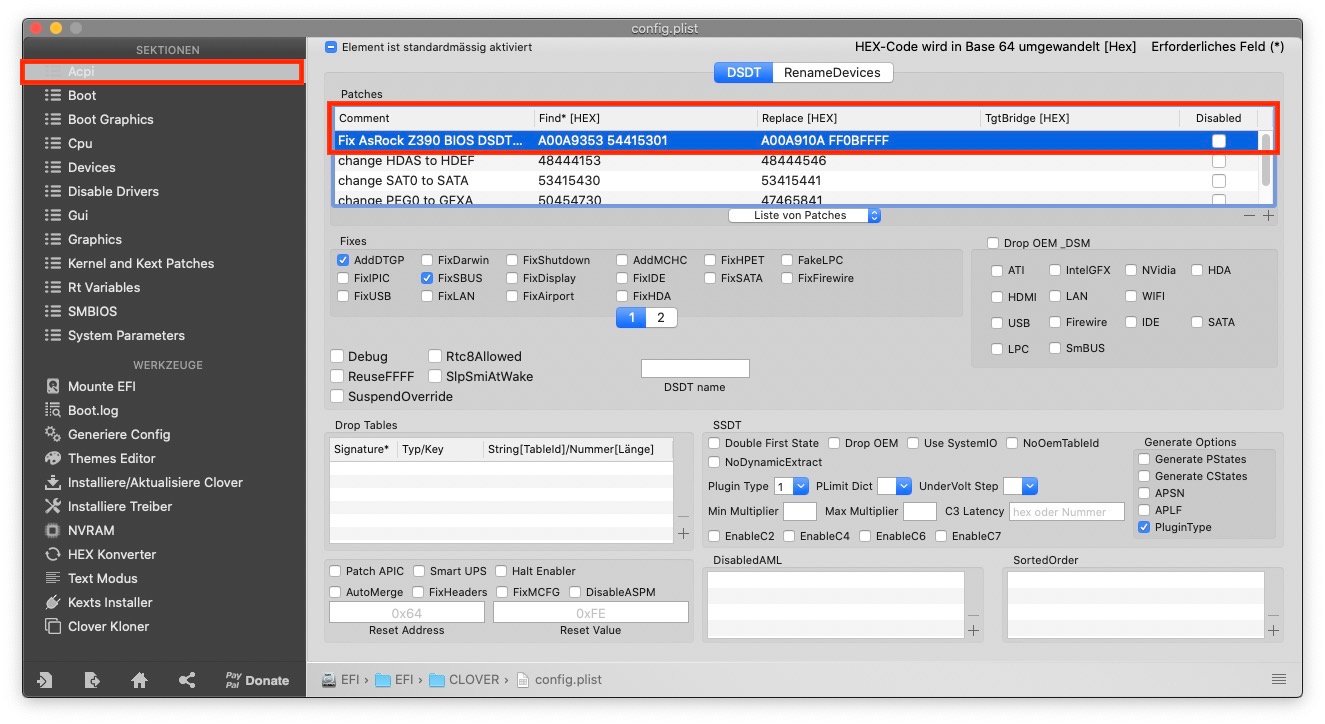Click the share icon in bottom bar
Viewport: 1325px width, 724px height.
(x=187, y=681)
